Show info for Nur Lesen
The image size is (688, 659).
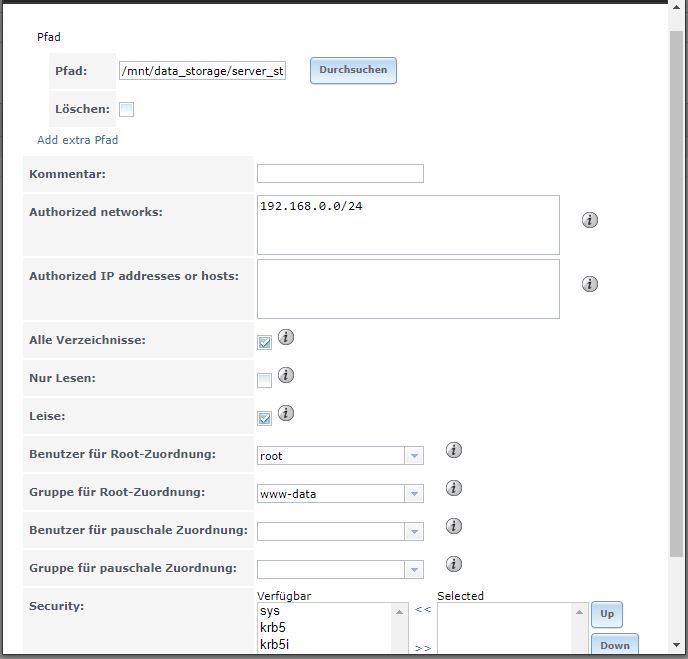click(286, 375)
